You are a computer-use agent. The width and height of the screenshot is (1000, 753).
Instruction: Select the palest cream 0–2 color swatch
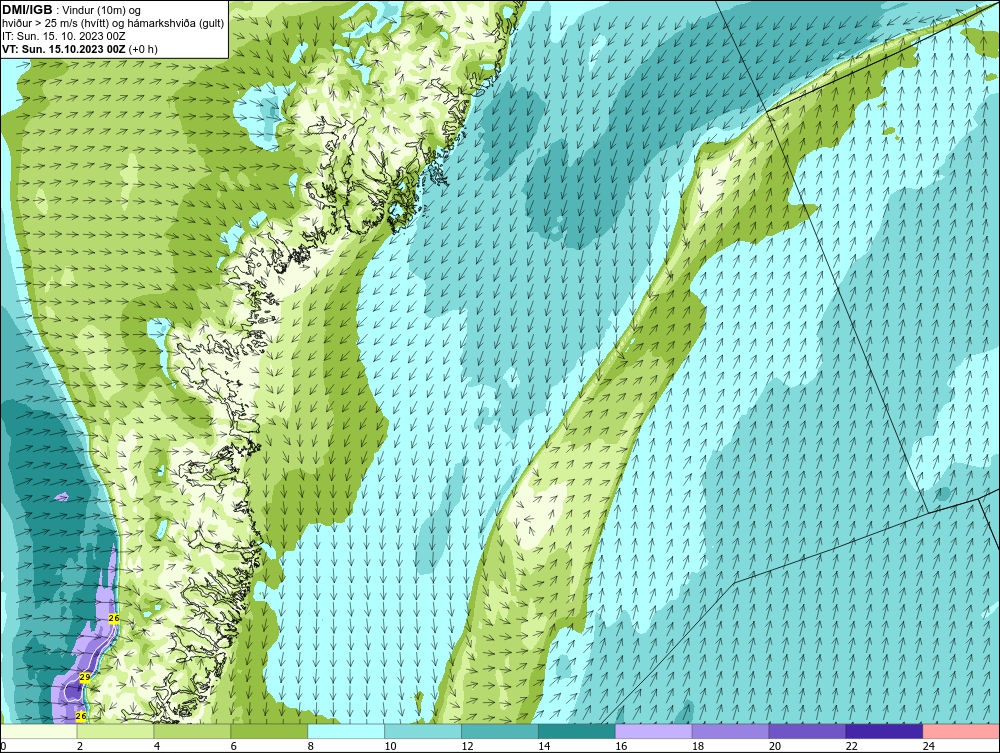coord(38,731)
